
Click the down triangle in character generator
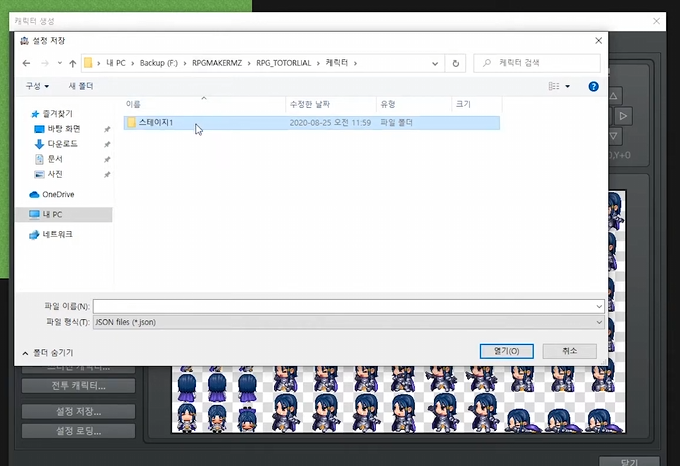(x=614, y=136)
